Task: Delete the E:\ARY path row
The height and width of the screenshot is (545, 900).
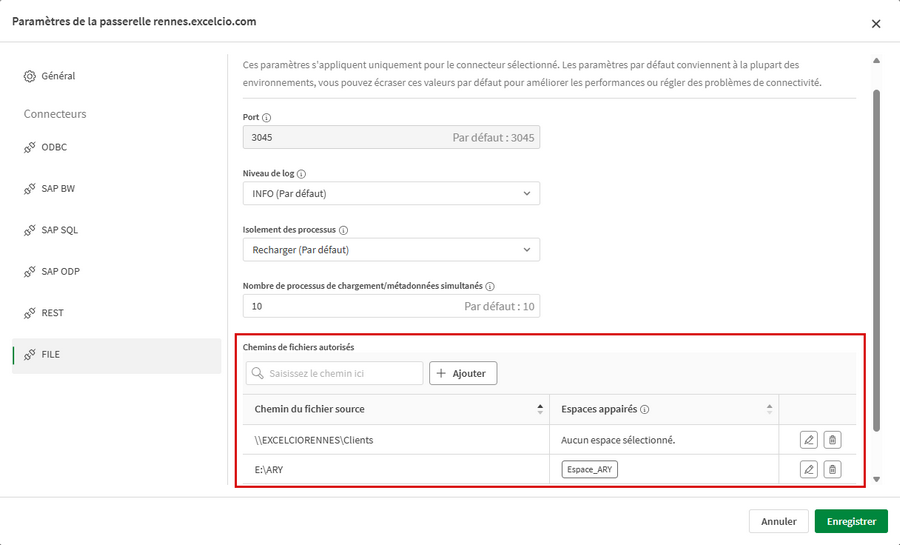Action: click(x=832, y=469)
